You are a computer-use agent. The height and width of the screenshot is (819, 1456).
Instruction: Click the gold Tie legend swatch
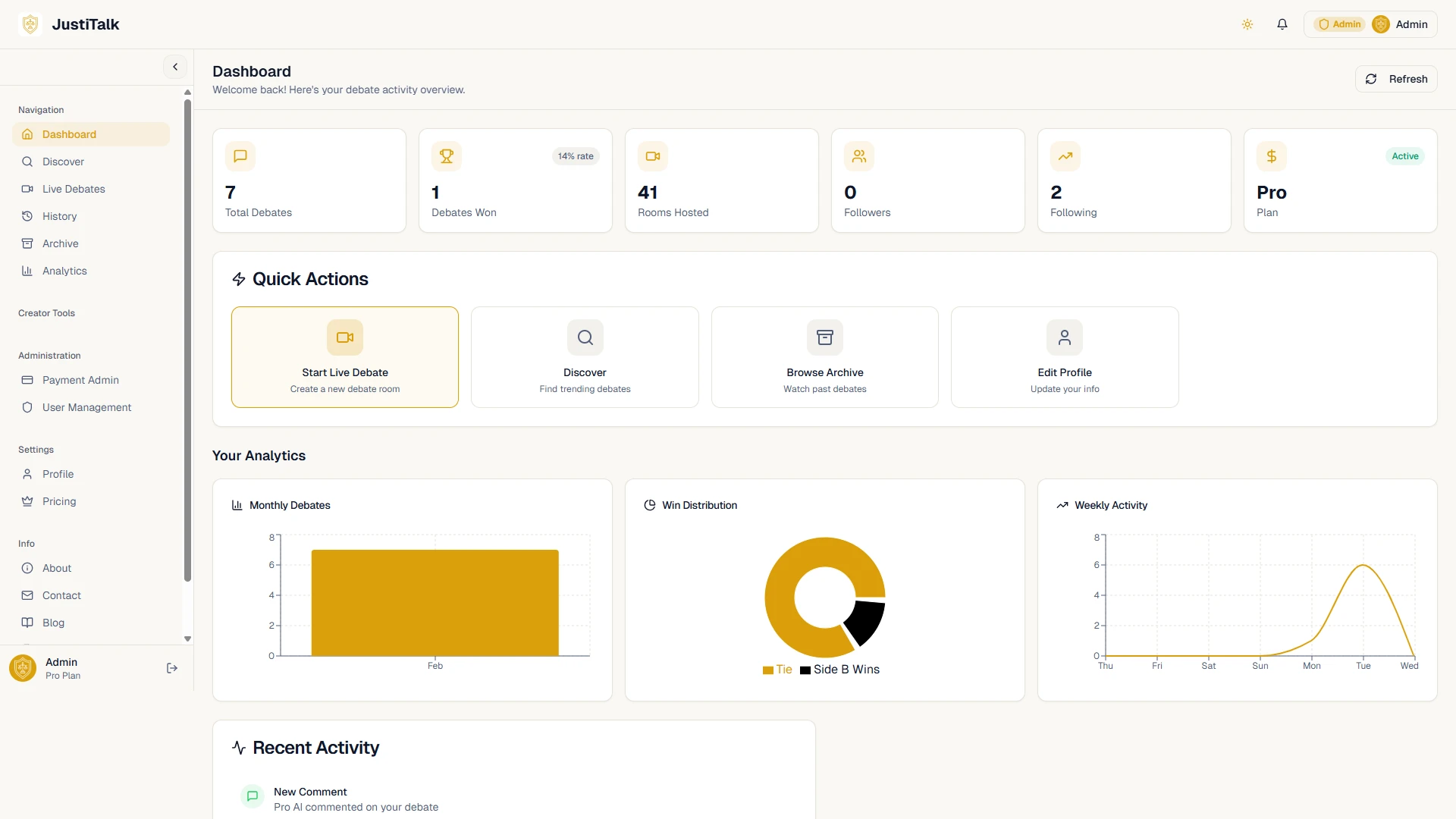[768, 670]
